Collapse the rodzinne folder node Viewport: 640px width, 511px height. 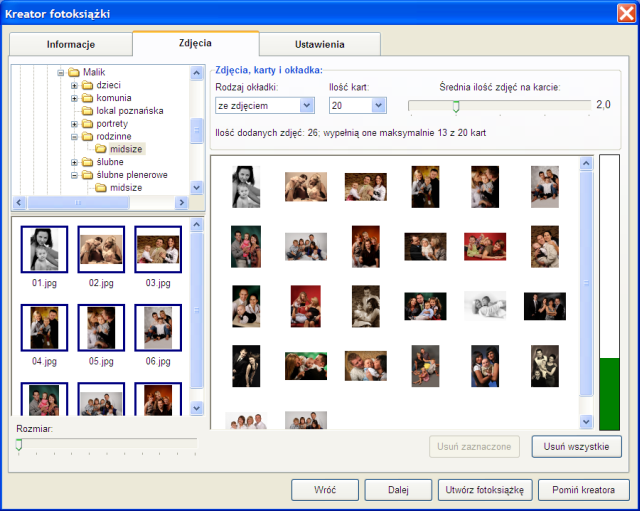point(74,137)
